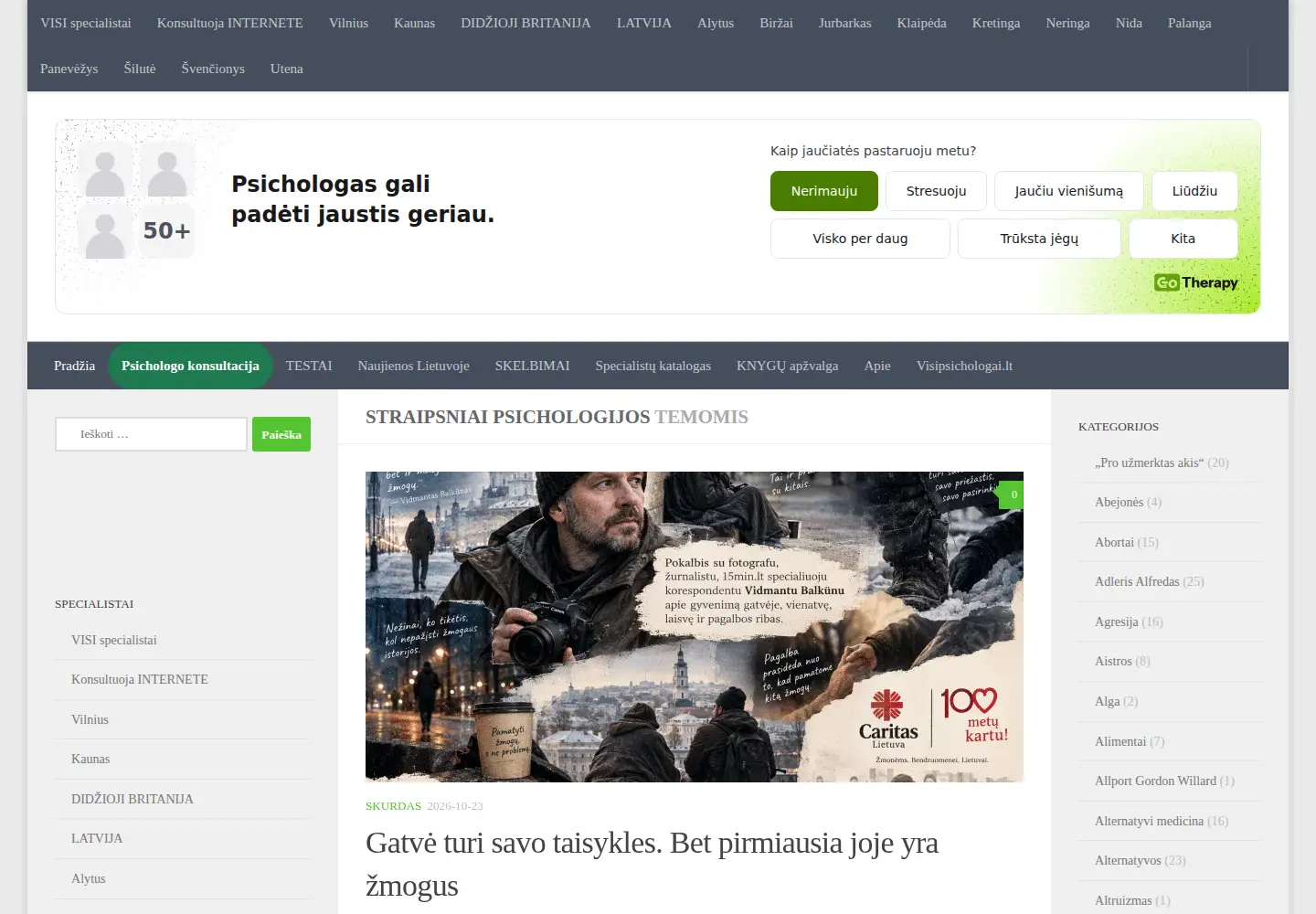The width and height of the screenshot is (1316, 914).
Task: Open Adleris Alfredas category
Action: click(x=1137, y=581)
